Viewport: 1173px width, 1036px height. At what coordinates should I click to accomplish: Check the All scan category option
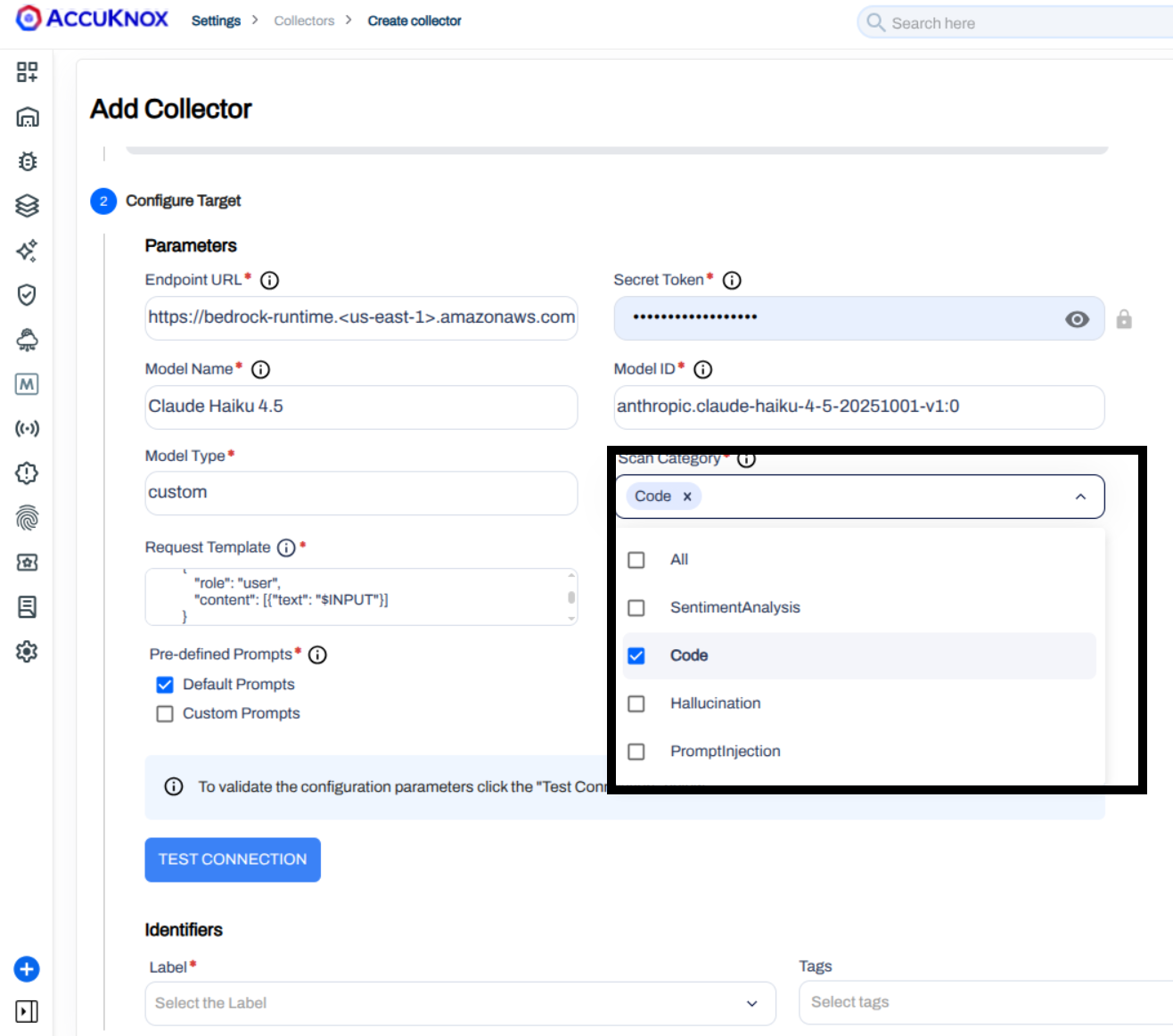click(636, 560)
